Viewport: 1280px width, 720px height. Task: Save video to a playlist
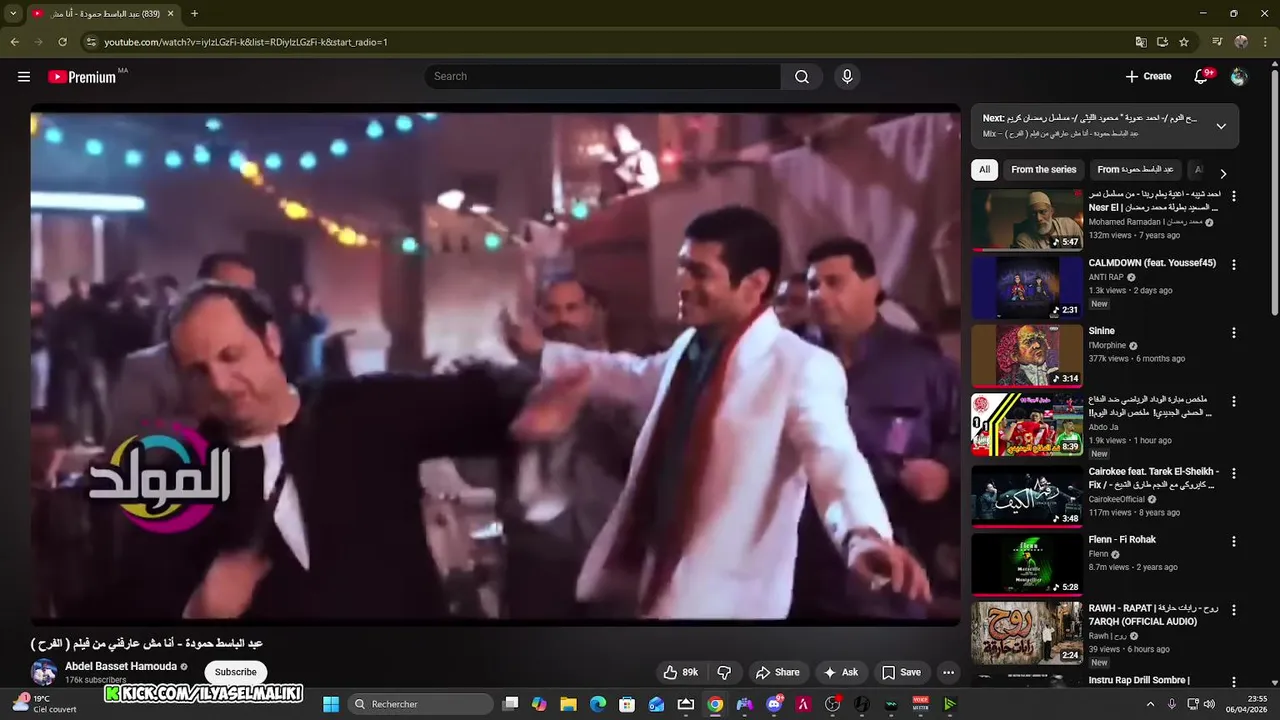901,672
